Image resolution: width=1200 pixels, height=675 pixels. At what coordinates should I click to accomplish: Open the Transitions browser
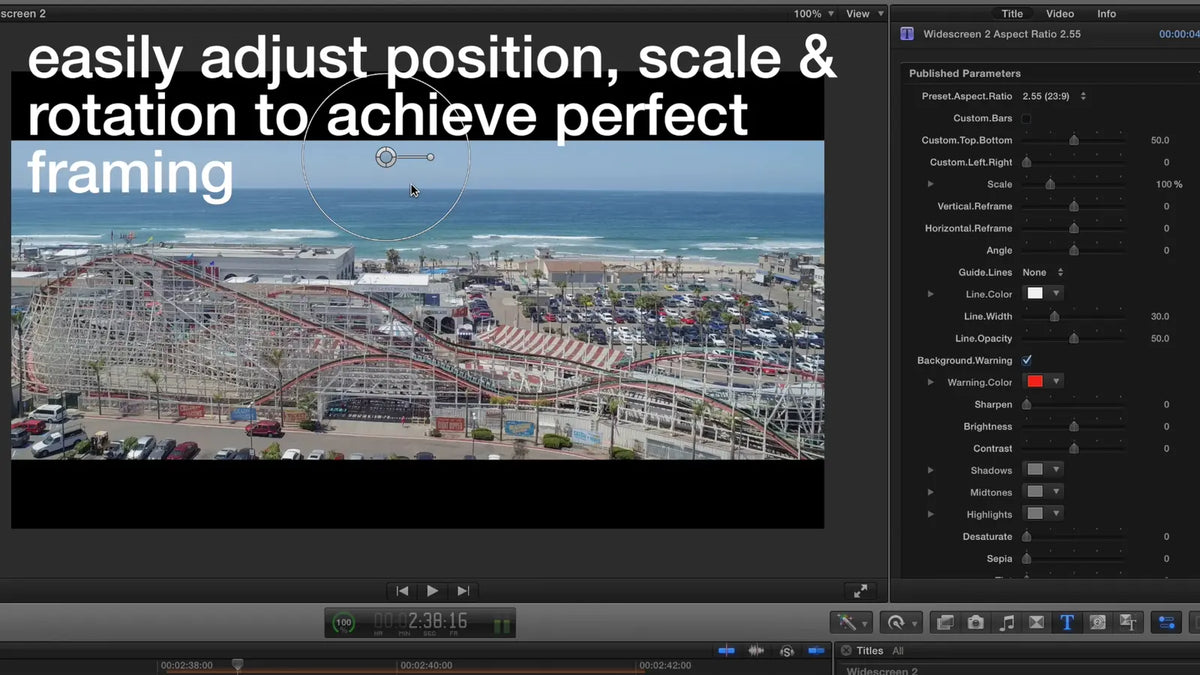[1036, 622]
